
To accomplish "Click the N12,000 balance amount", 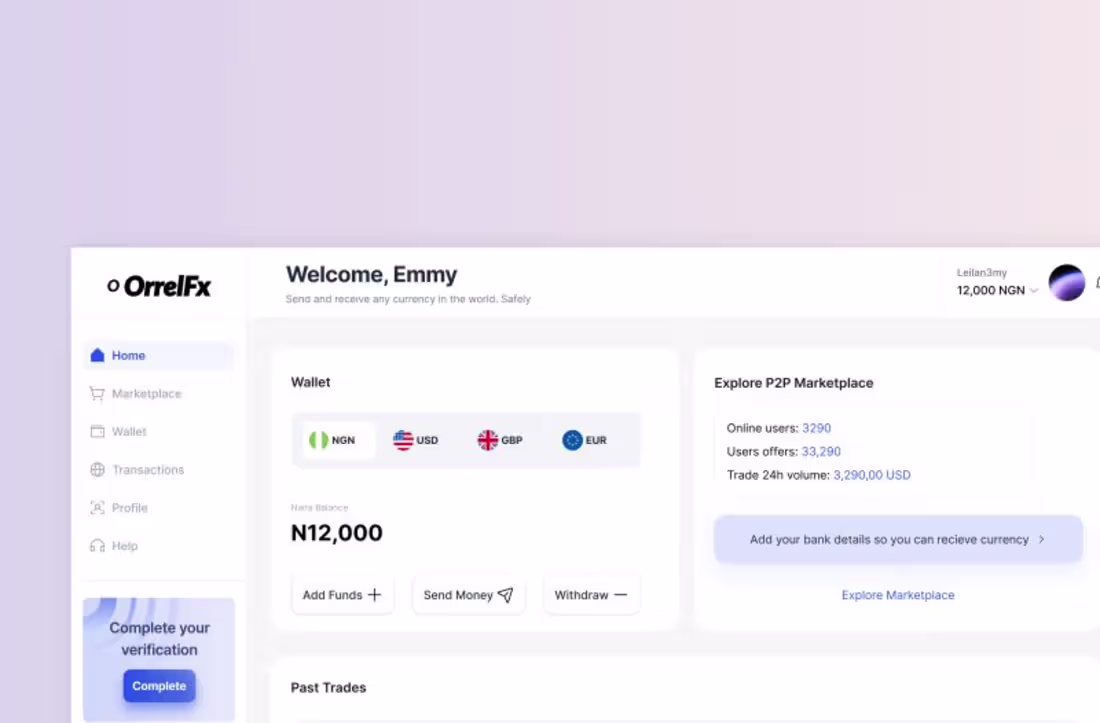I will 337,533.
